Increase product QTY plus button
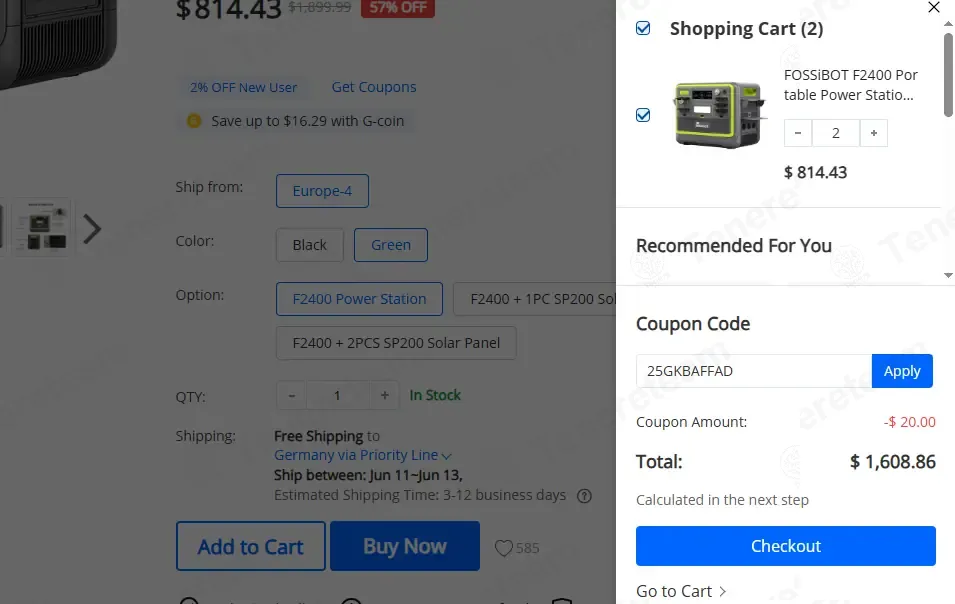 pos(384,395)
